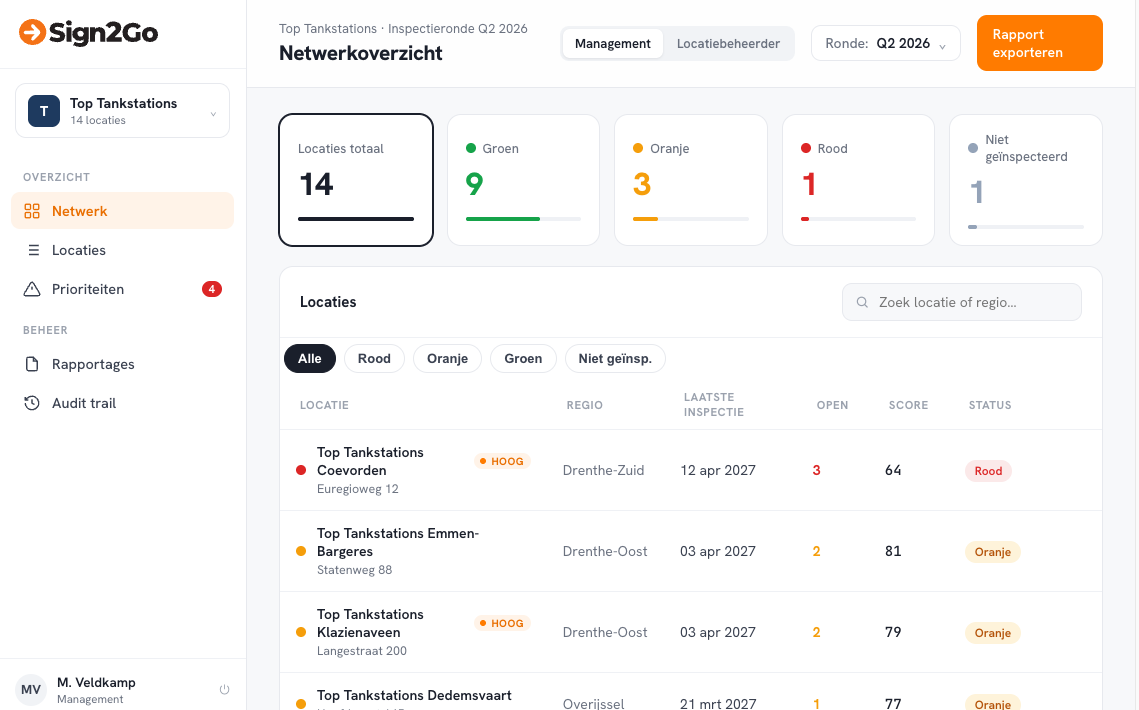Open Top Tankstations Emmen-Bargeres location
Screen dimensions: 1139x710
691,552
